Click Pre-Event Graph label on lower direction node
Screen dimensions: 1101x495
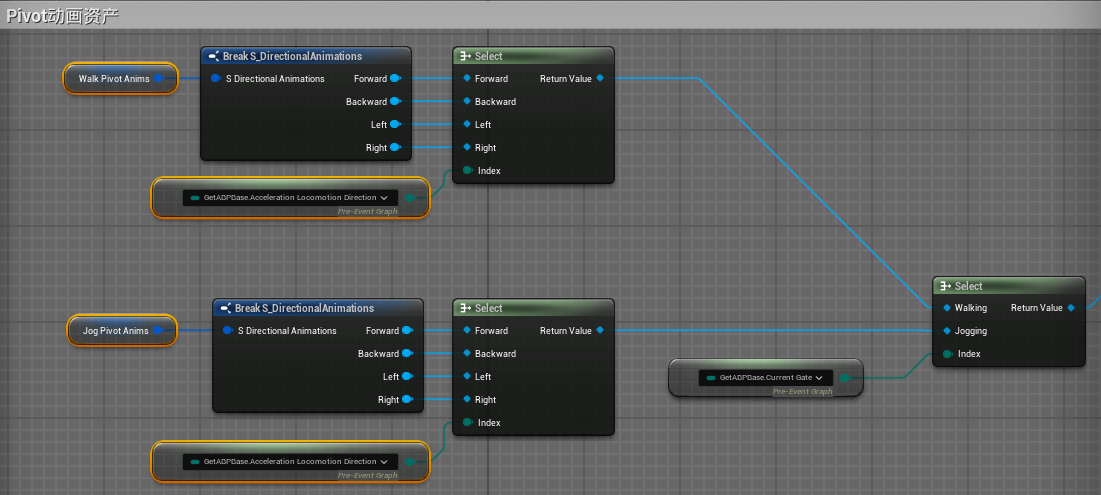(368, 475)
